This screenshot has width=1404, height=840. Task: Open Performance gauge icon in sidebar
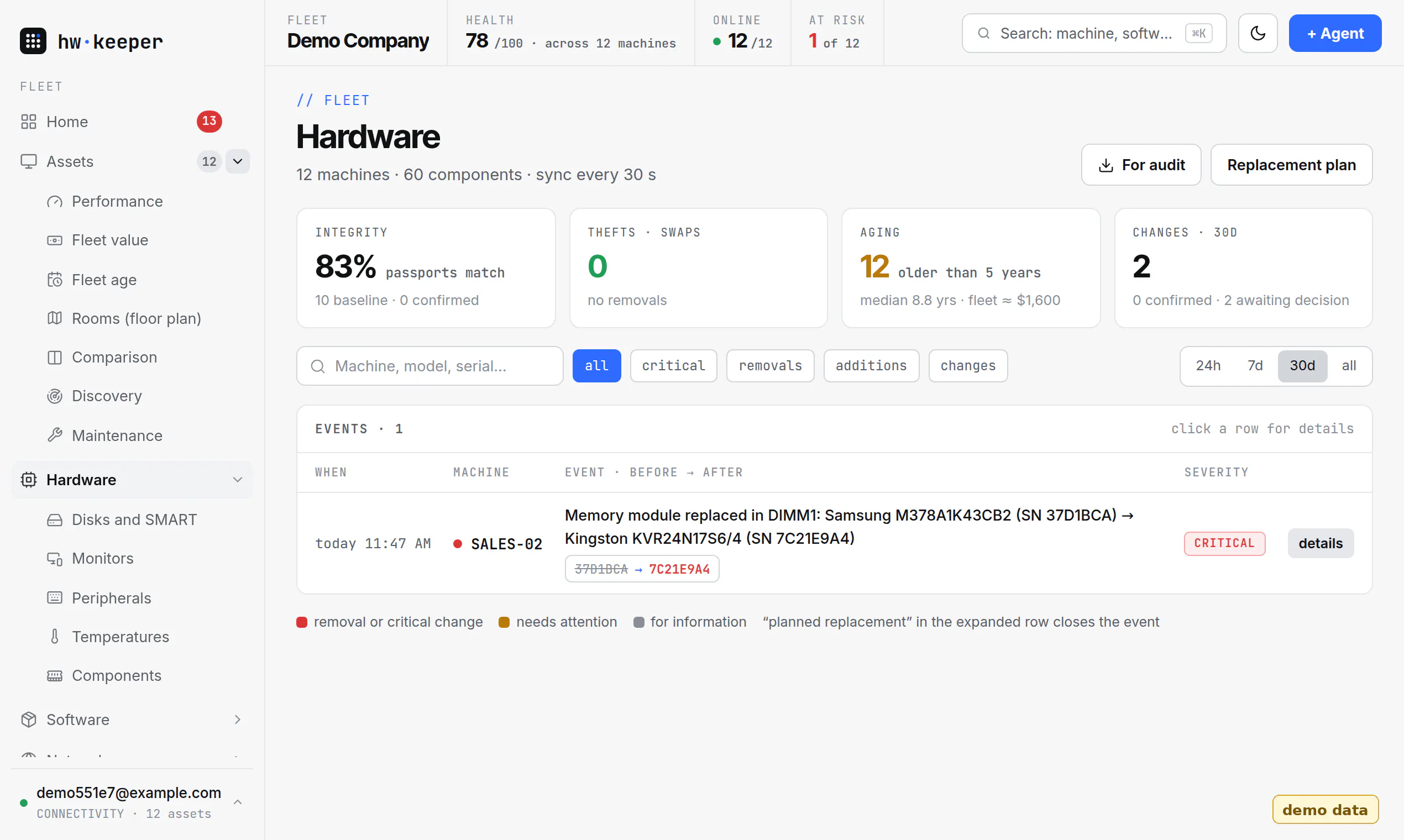[x=54, y=202]
